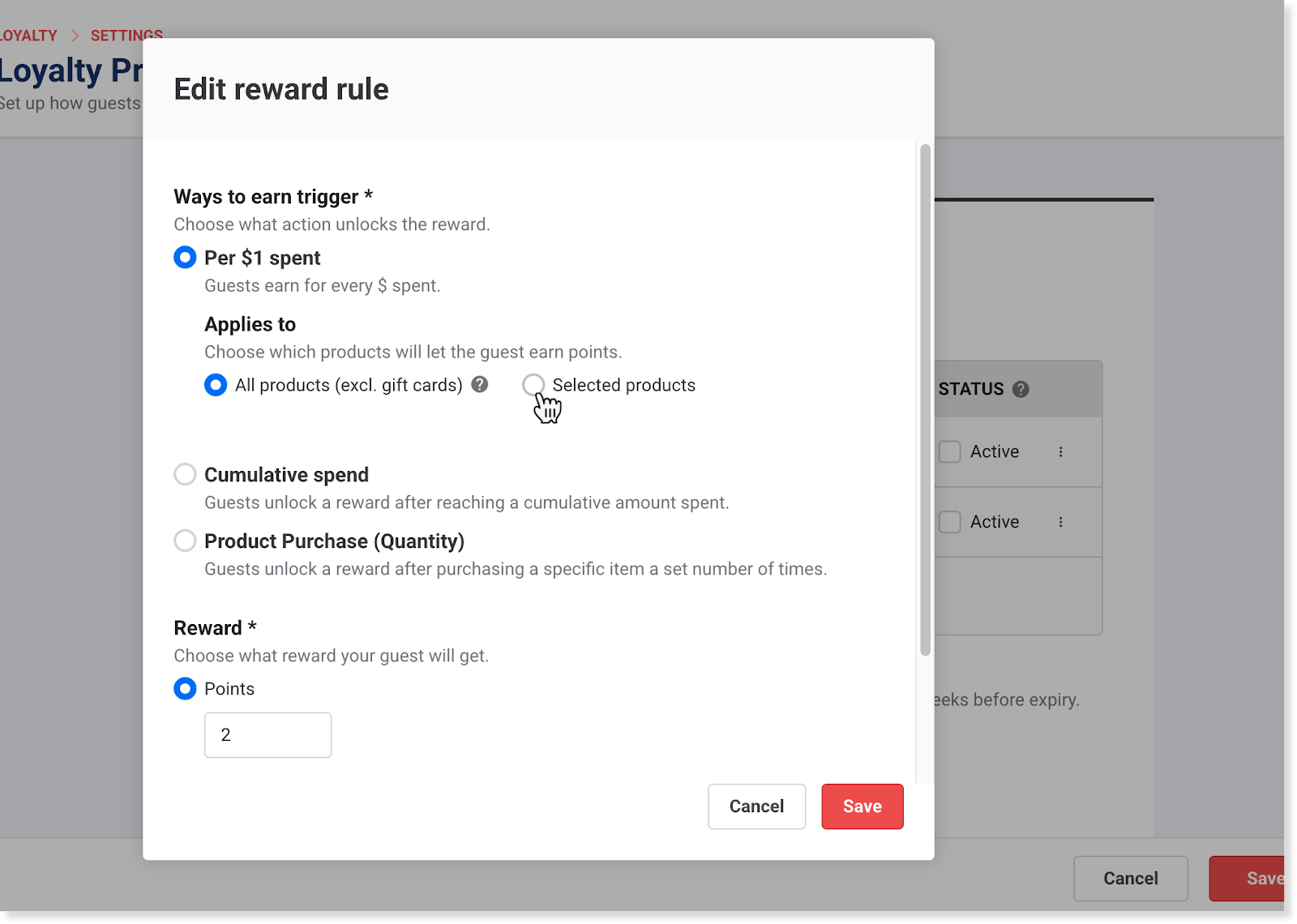This screenshot has width=1297, height=924.
Task: Click the points value input field
Action: pos(268,735)
